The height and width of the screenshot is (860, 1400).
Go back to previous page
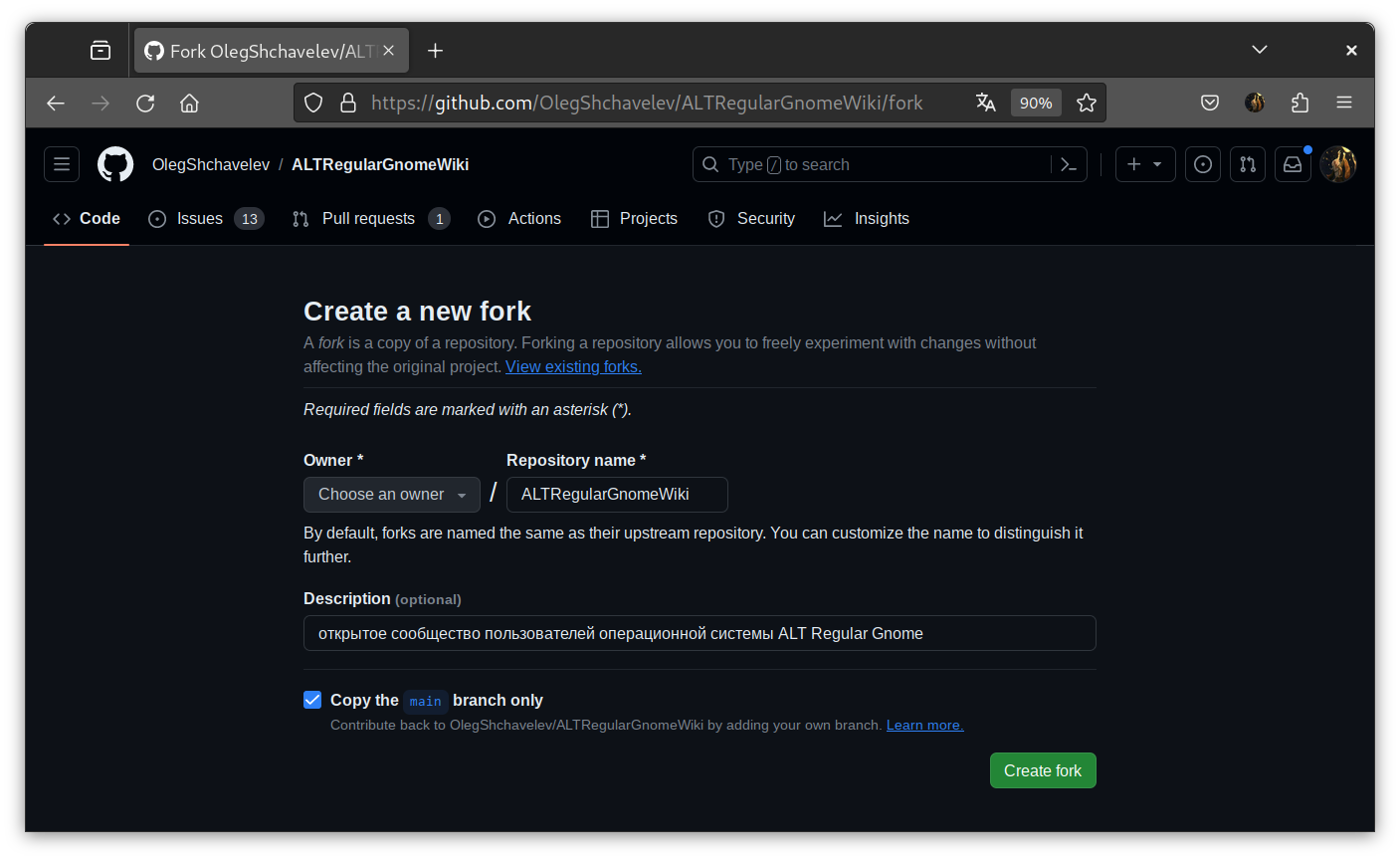coord(56,103)
